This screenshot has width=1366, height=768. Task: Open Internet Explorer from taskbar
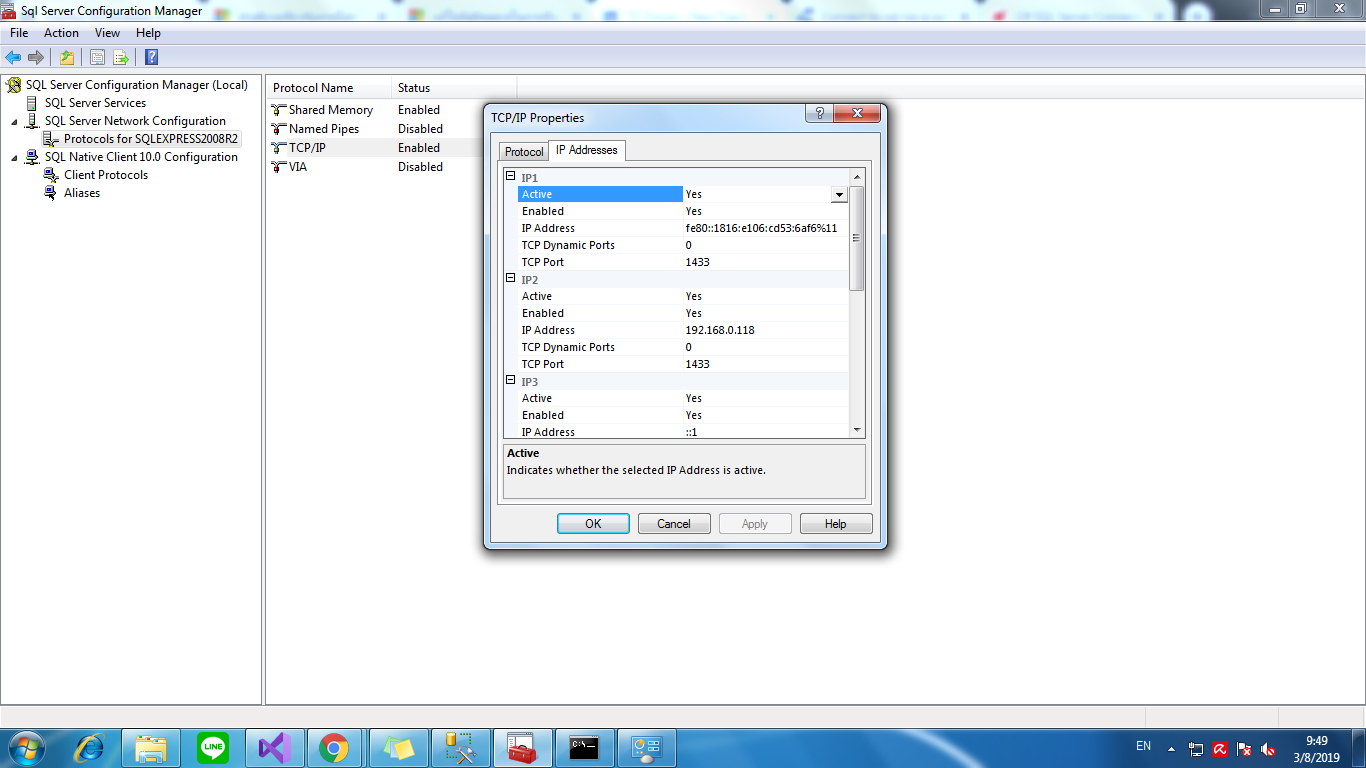pos(90,747)
